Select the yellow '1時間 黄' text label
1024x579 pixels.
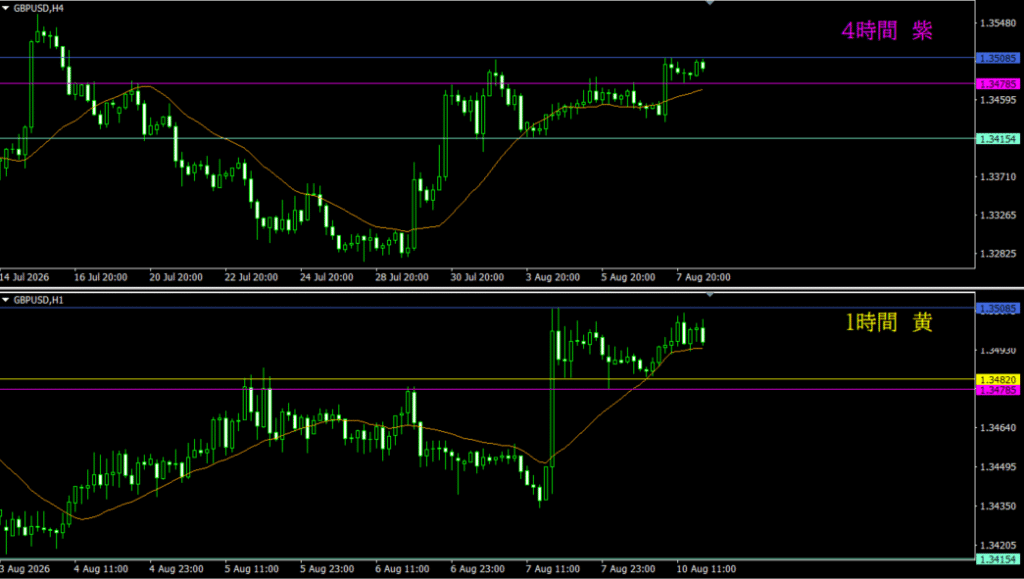[x=889, y=322]
